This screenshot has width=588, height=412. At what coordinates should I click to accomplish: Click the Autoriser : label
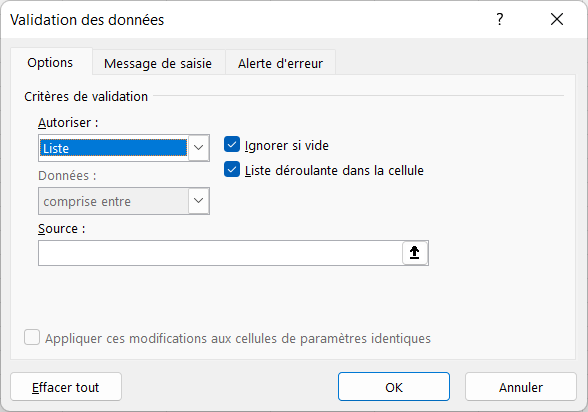68,123
